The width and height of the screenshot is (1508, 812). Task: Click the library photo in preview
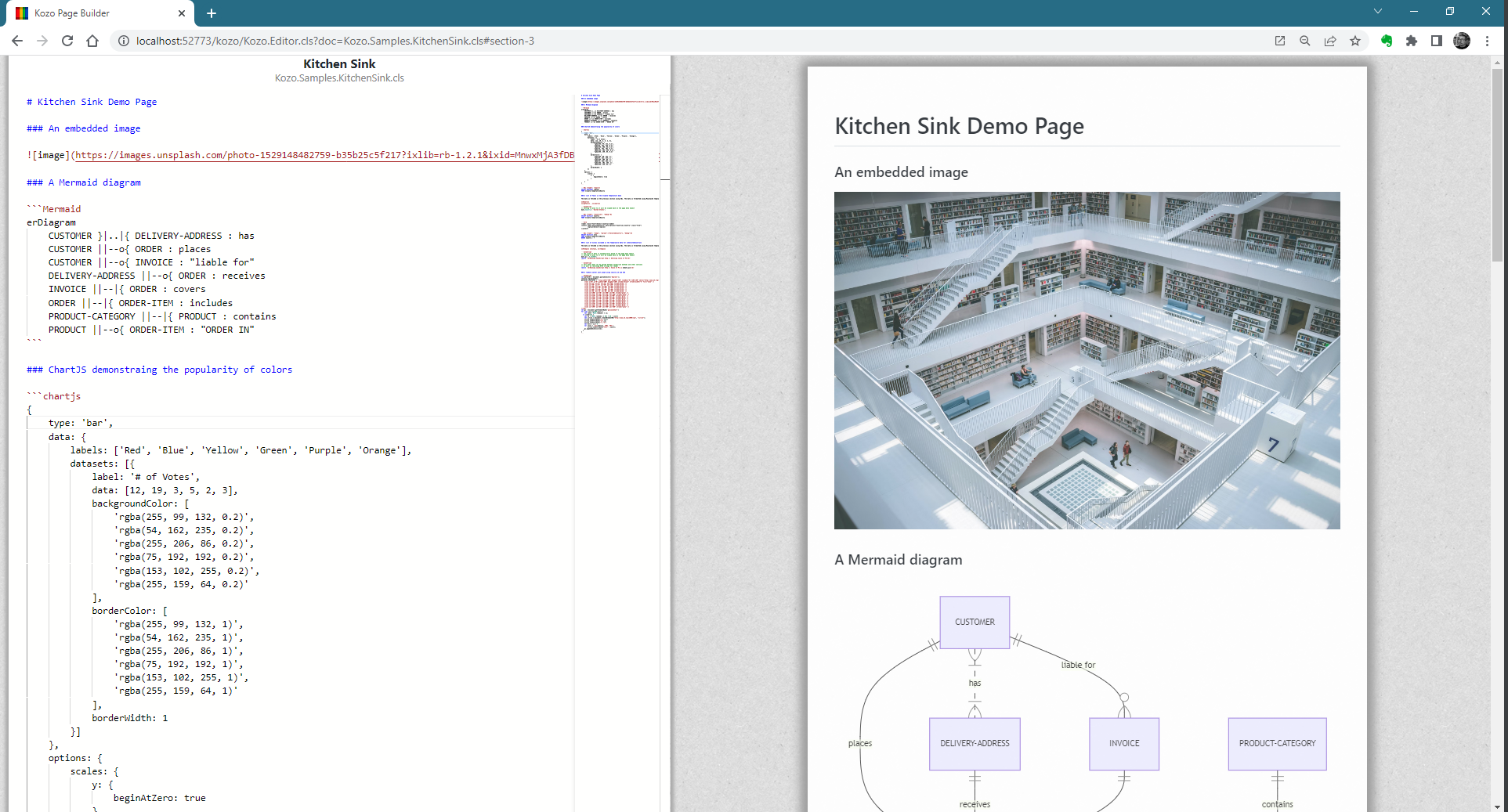point(1087,360)
